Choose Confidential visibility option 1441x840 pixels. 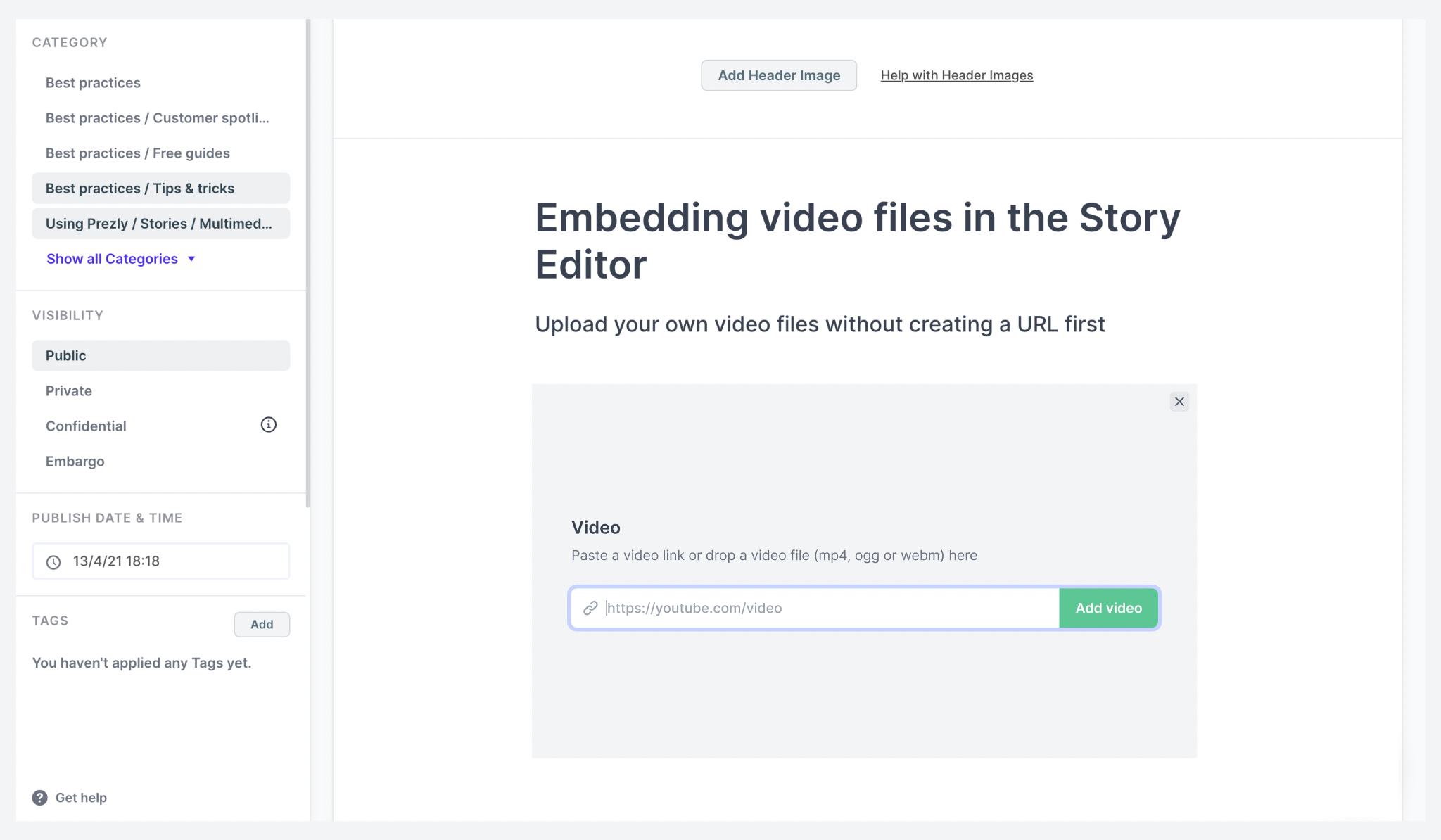(160, 426)
